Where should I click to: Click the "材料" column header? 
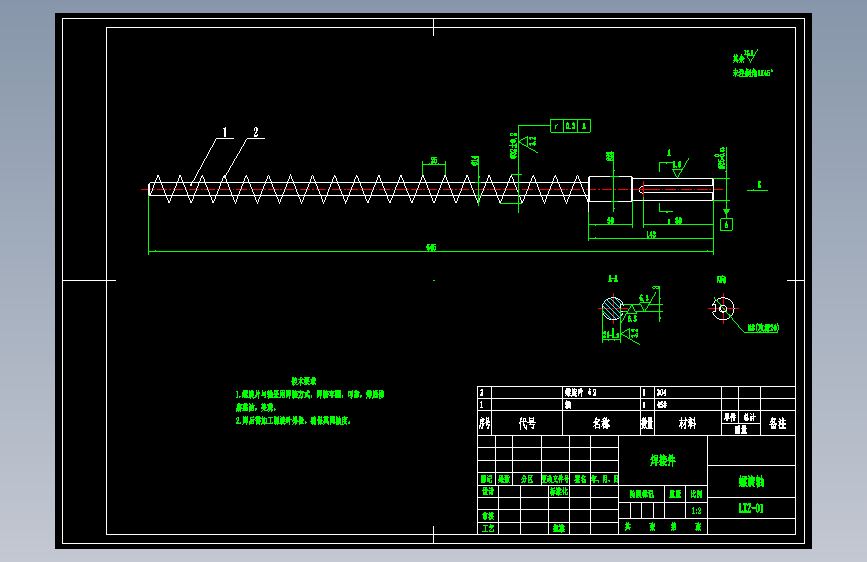687,423
